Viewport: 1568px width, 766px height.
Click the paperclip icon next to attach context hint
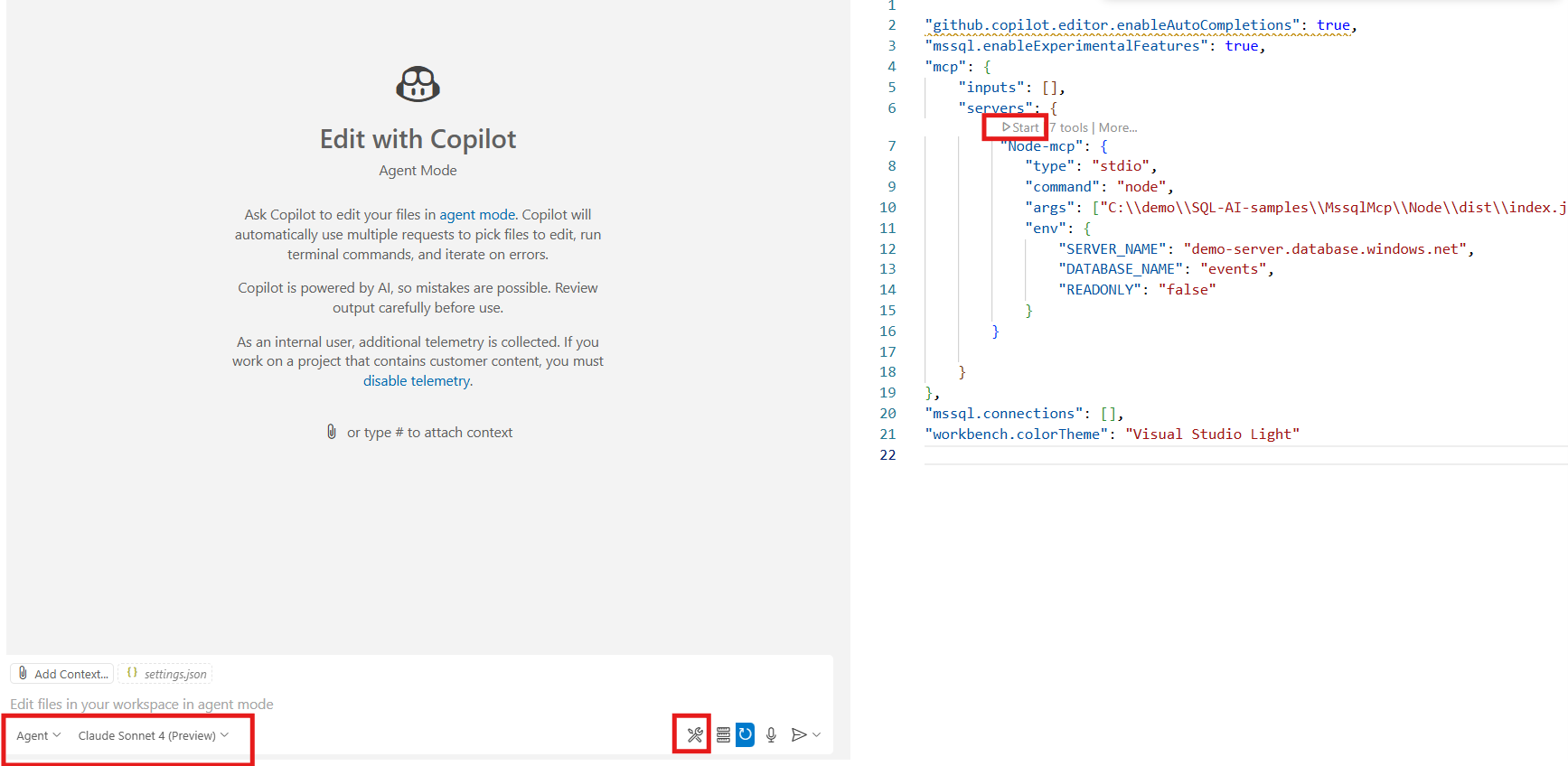(x=332, y=432)
